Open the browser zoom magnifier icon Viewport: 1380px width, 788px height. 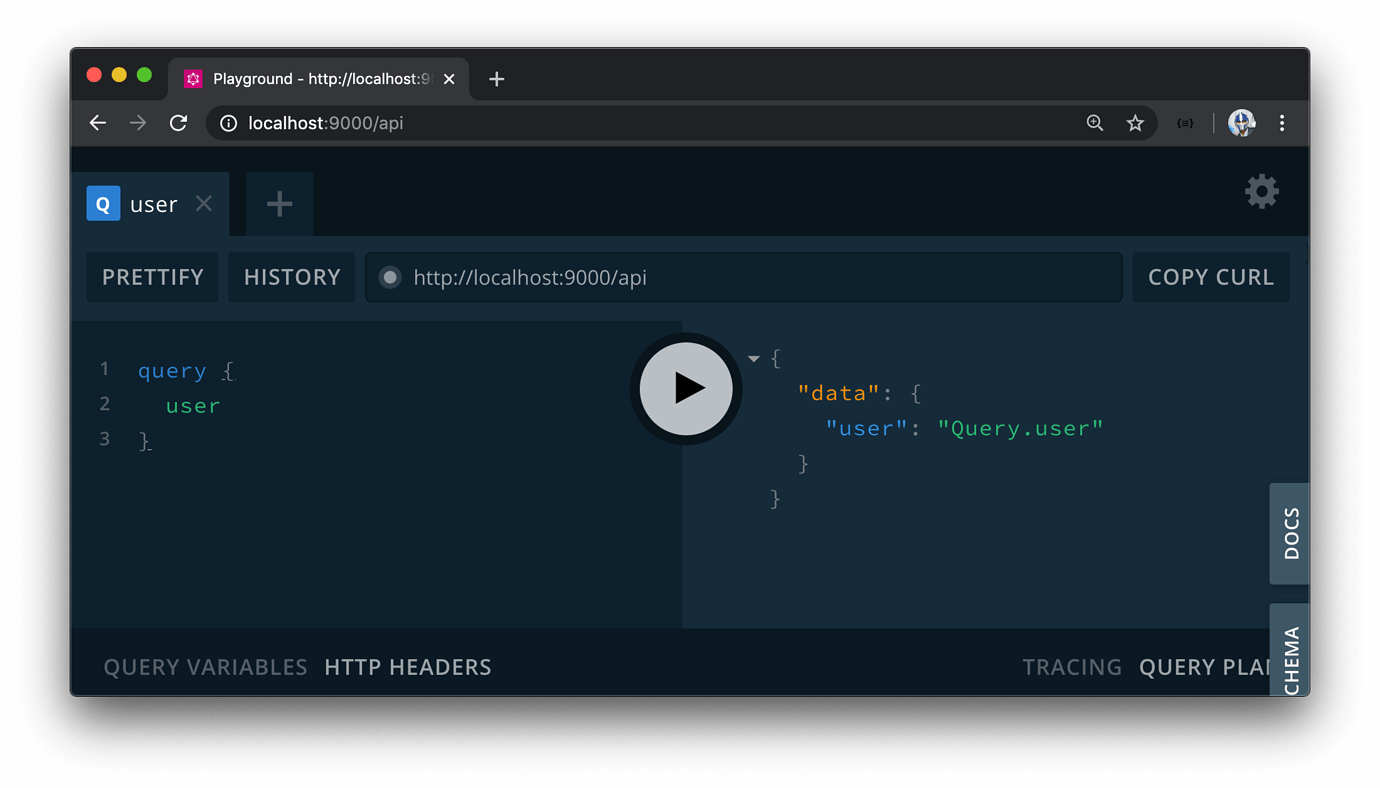(x=1095, y=123)
